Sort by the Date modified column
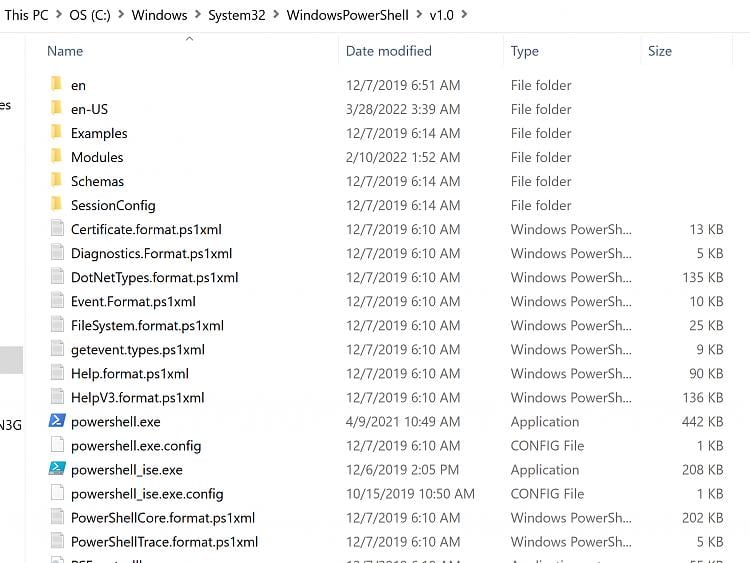 388,51
